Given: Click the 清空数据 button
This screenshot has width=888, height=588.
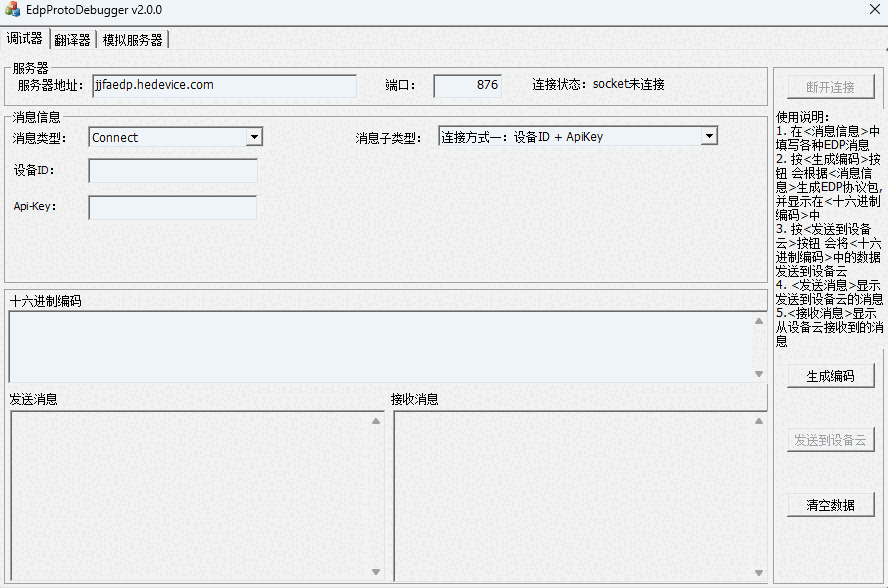Looking at the screenshot, I should coord(830,504).
